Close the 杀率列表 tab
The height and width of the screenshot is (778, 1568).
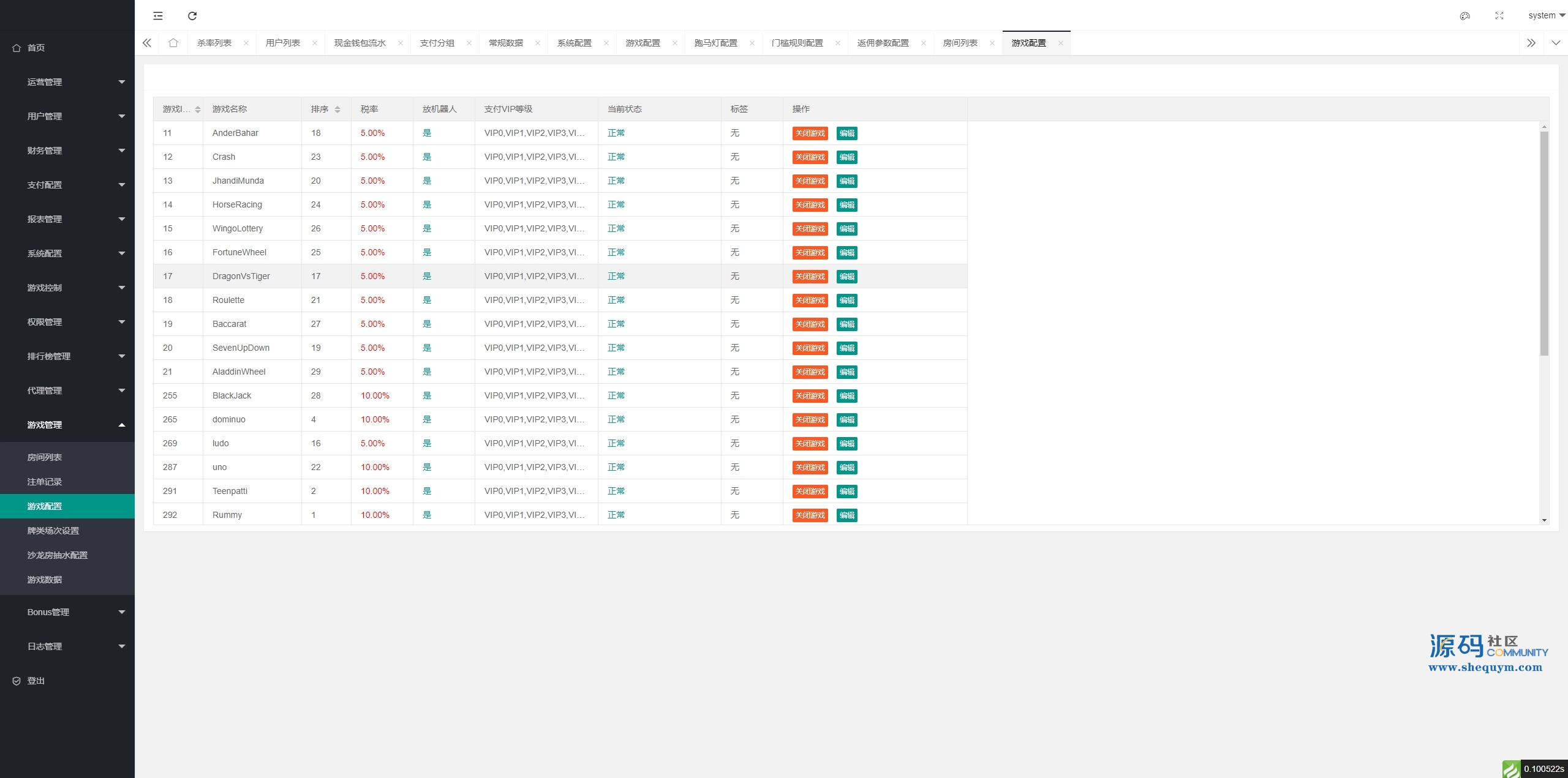coord(246,43)
